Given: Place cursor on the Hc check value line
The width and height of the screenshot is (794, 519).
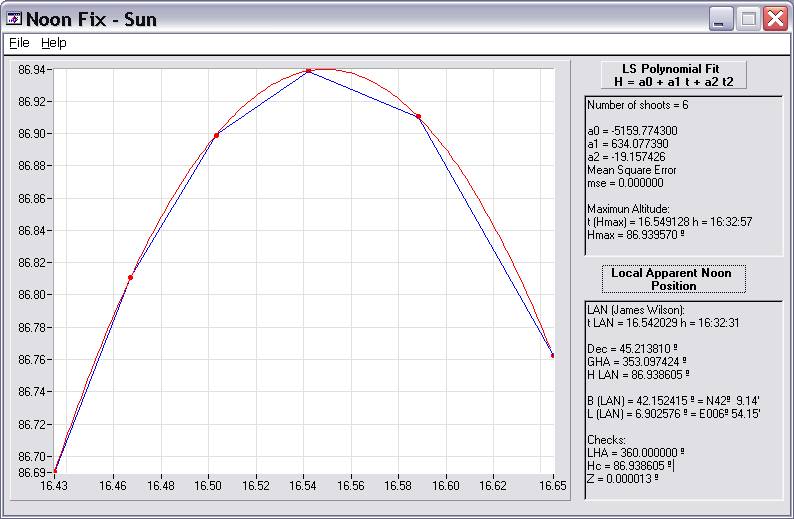Looking at the screenshot, I should (x=630, y=465).
